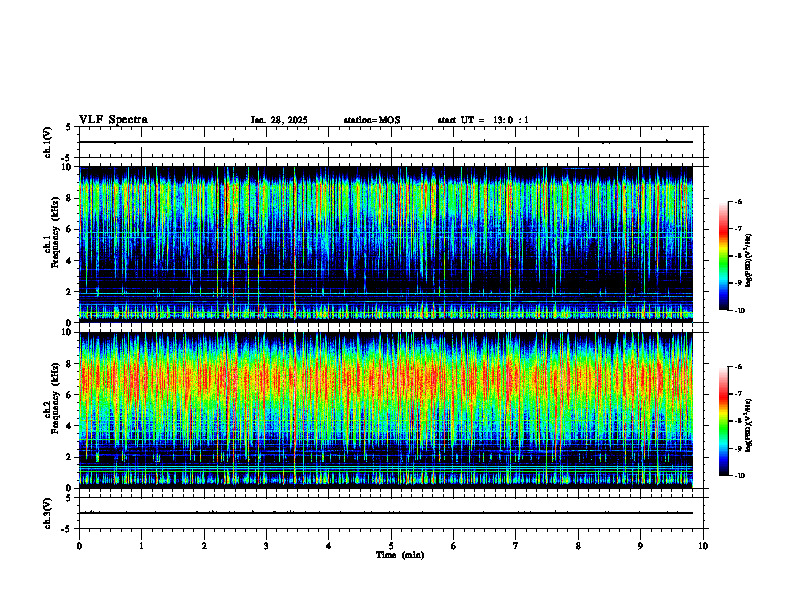The image size is (792, 612).
Task: Click the ch.1 spectrogram color scale bar
Action: (x=724, y=256)
